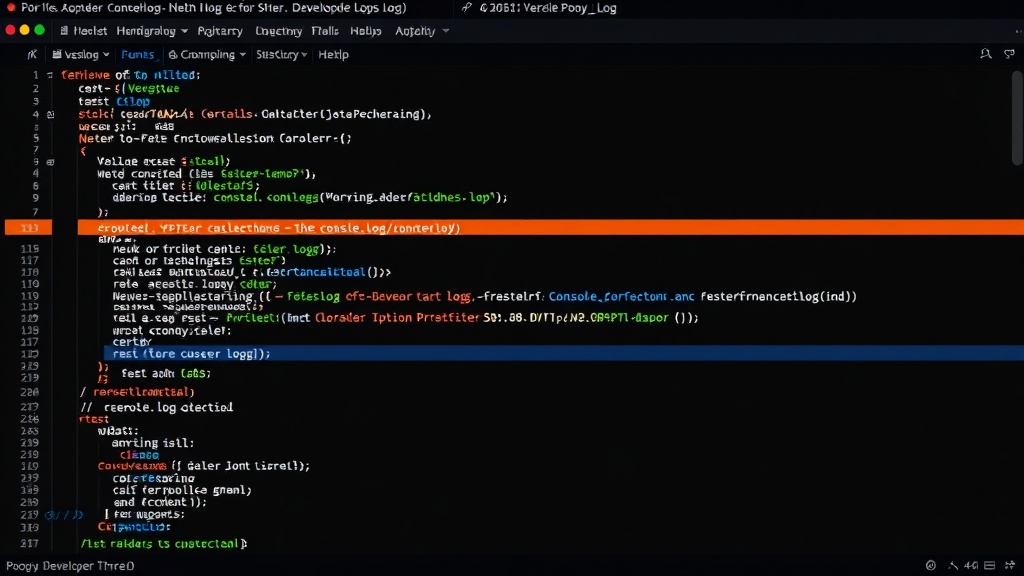Click line number 1 in gutter
The height and width of the screenshot is (576, 1024).
point(36,75)
